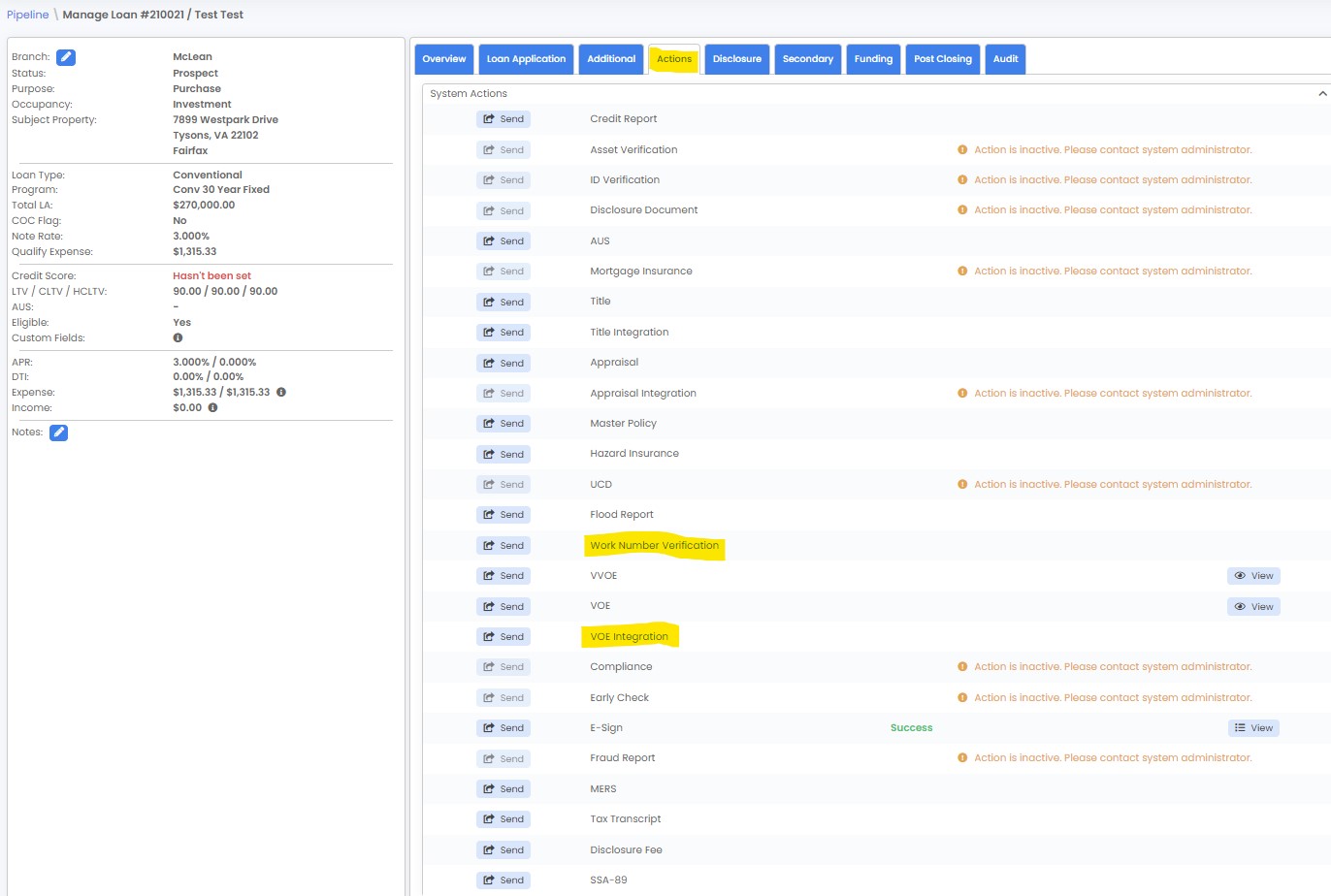
Task: Send the VOE Integration action
Action: click(x=503, y=637)
